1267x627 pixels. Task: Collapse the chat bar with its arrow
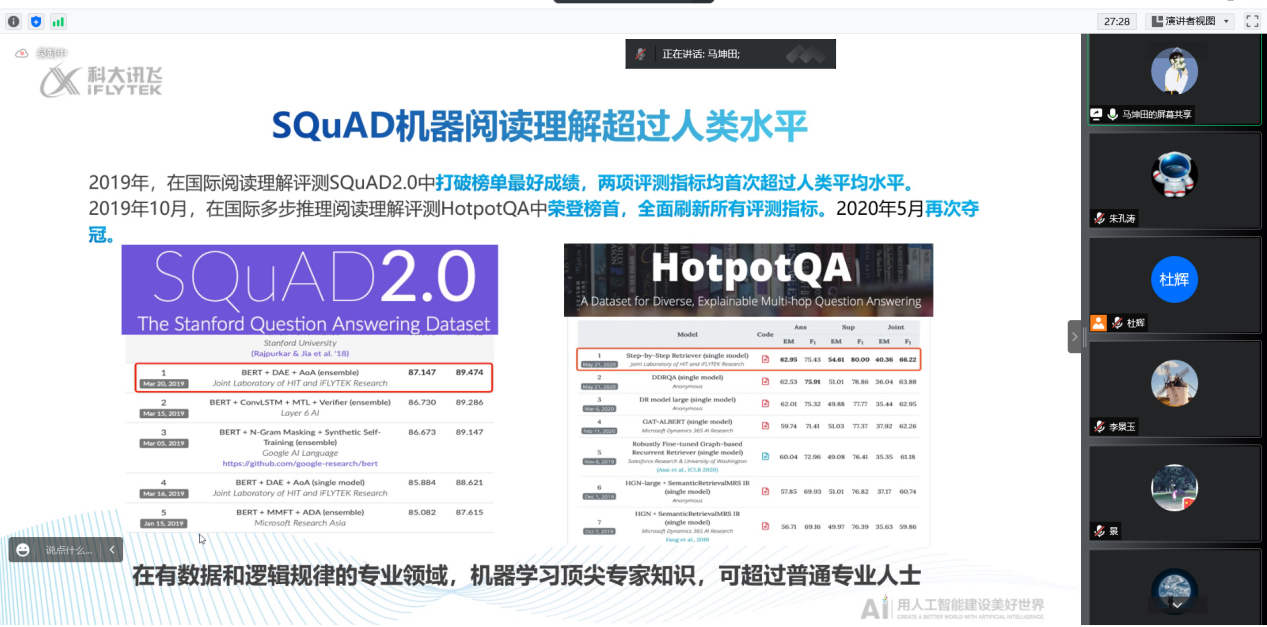click(111, 550)
